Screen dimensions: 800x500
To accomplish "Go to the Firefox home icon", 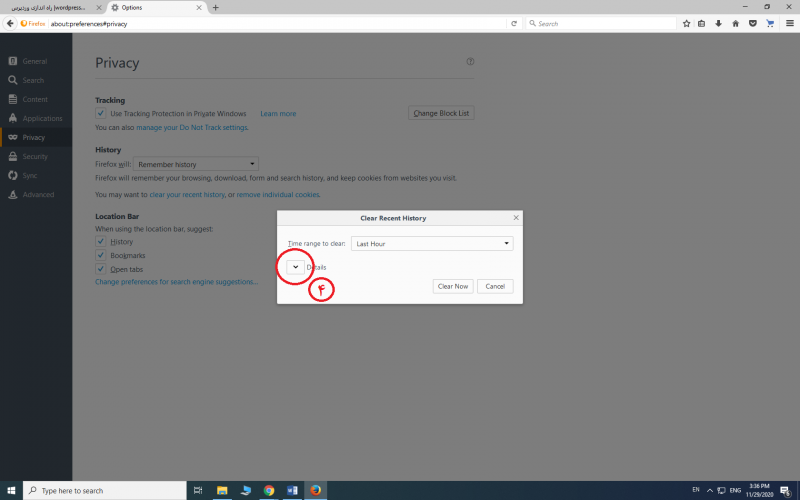I will click(735, 23).
